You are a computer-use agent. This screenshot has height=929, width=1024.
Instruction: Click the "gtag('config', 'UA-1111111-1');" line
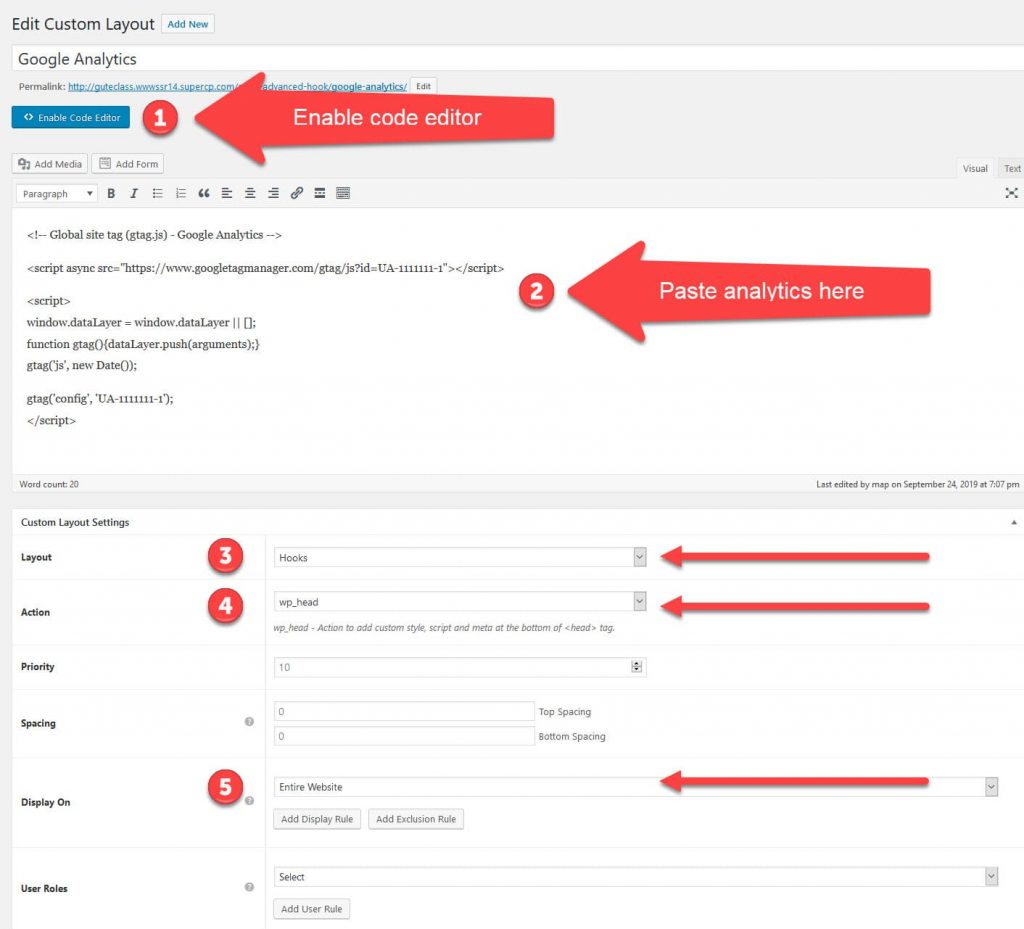point(100,398)
